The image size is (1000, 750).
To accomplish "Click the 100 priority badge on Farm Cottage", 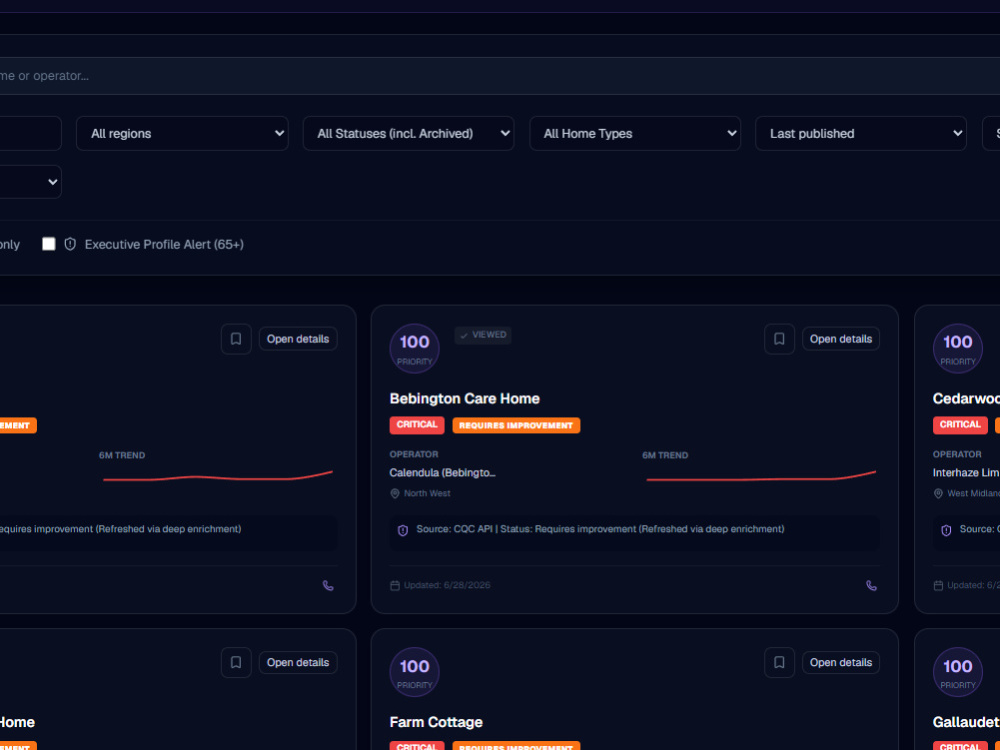I will coord(415,672).
